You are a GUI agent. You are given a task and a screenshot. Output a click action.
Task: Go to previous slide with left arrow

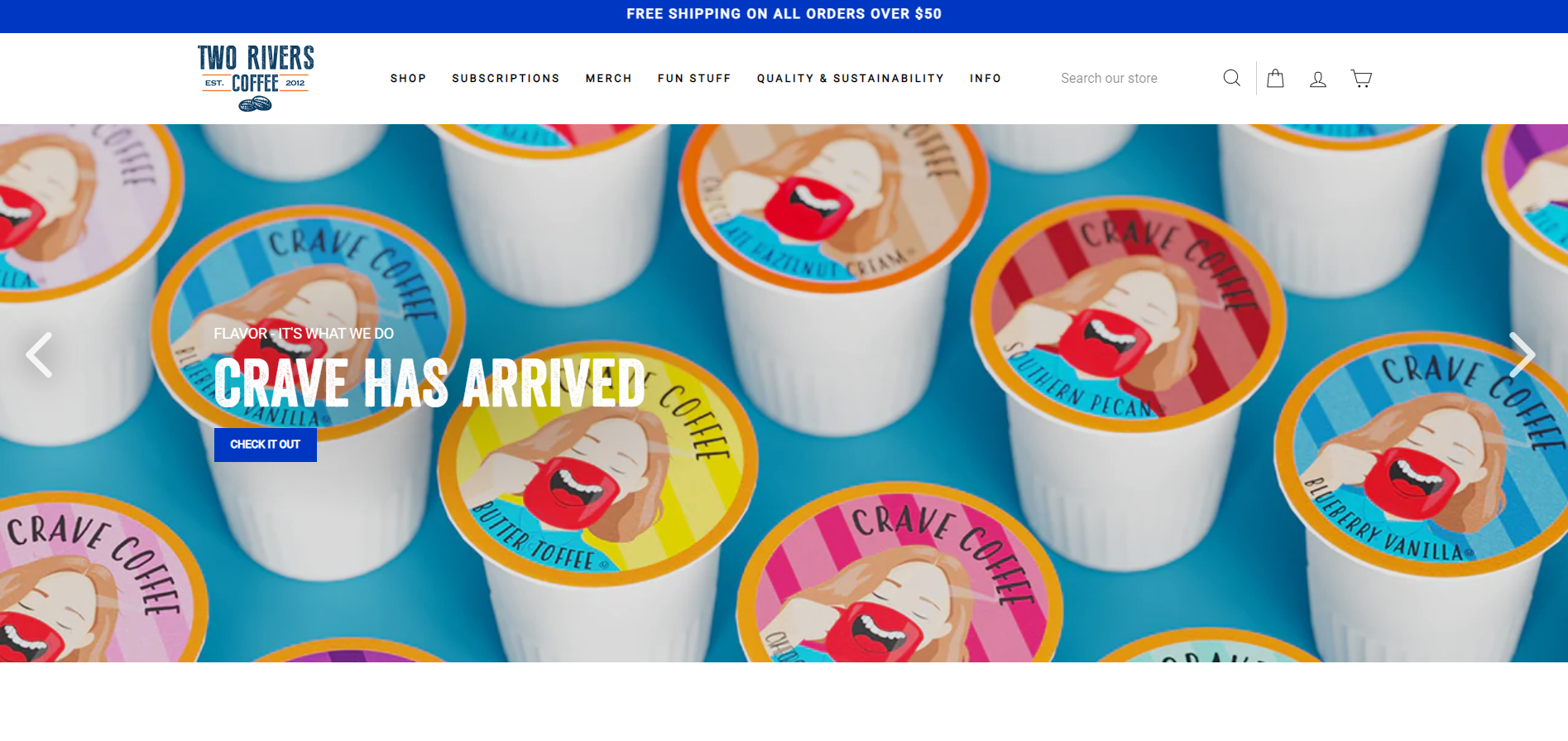pyautogui.click(x=39, y=354)
